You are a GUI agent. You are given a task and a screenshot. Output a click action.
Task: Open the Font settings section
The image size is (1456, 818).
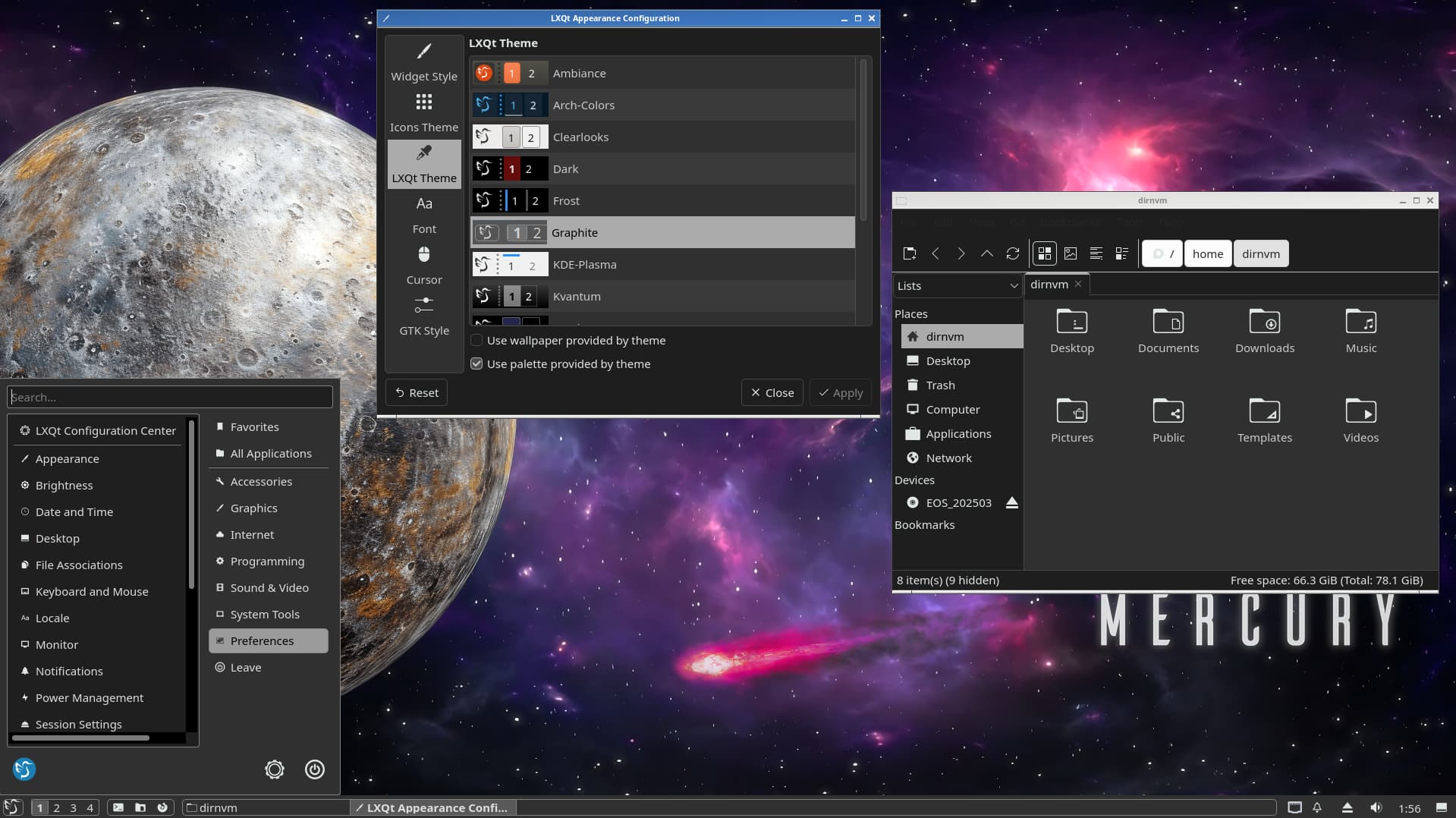[424, 216]
